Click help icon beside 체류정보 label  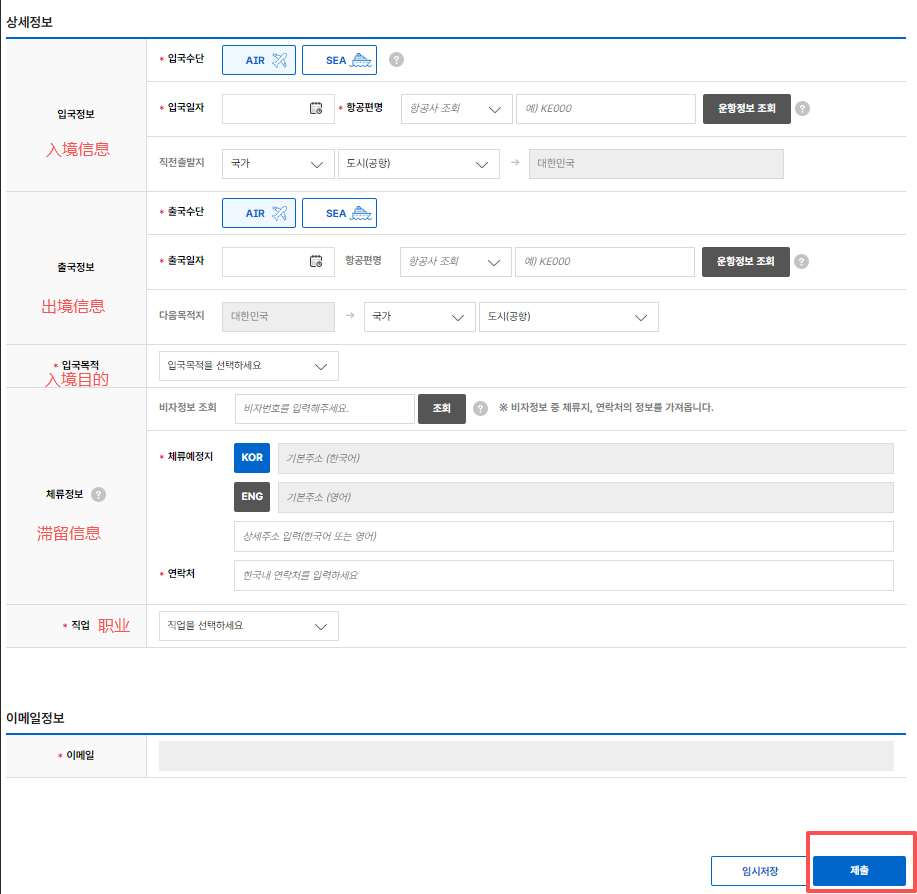pos(99,495)
